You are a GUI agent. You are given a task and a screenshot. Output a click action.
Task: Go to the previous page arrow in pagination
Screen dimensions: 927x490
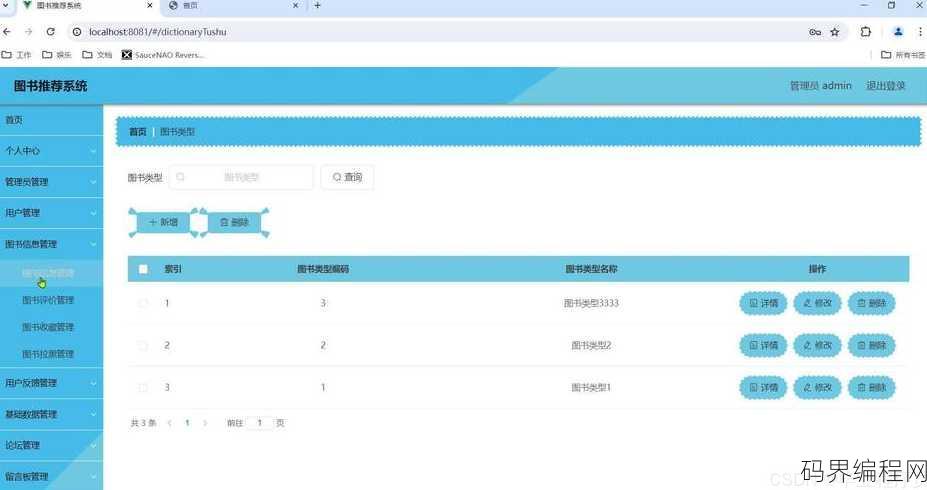(x=170, y=423)
